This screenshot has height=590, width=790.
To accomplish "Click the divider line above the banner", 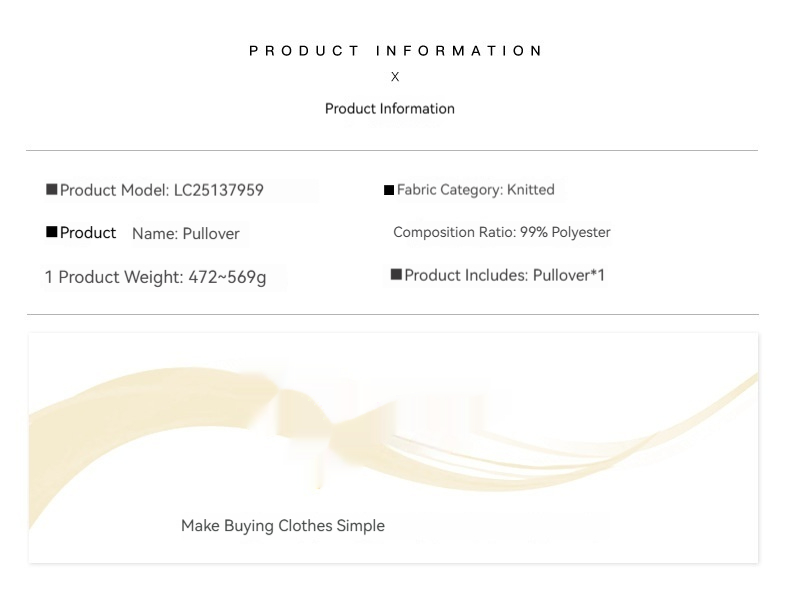I will (x=393, y=314).
